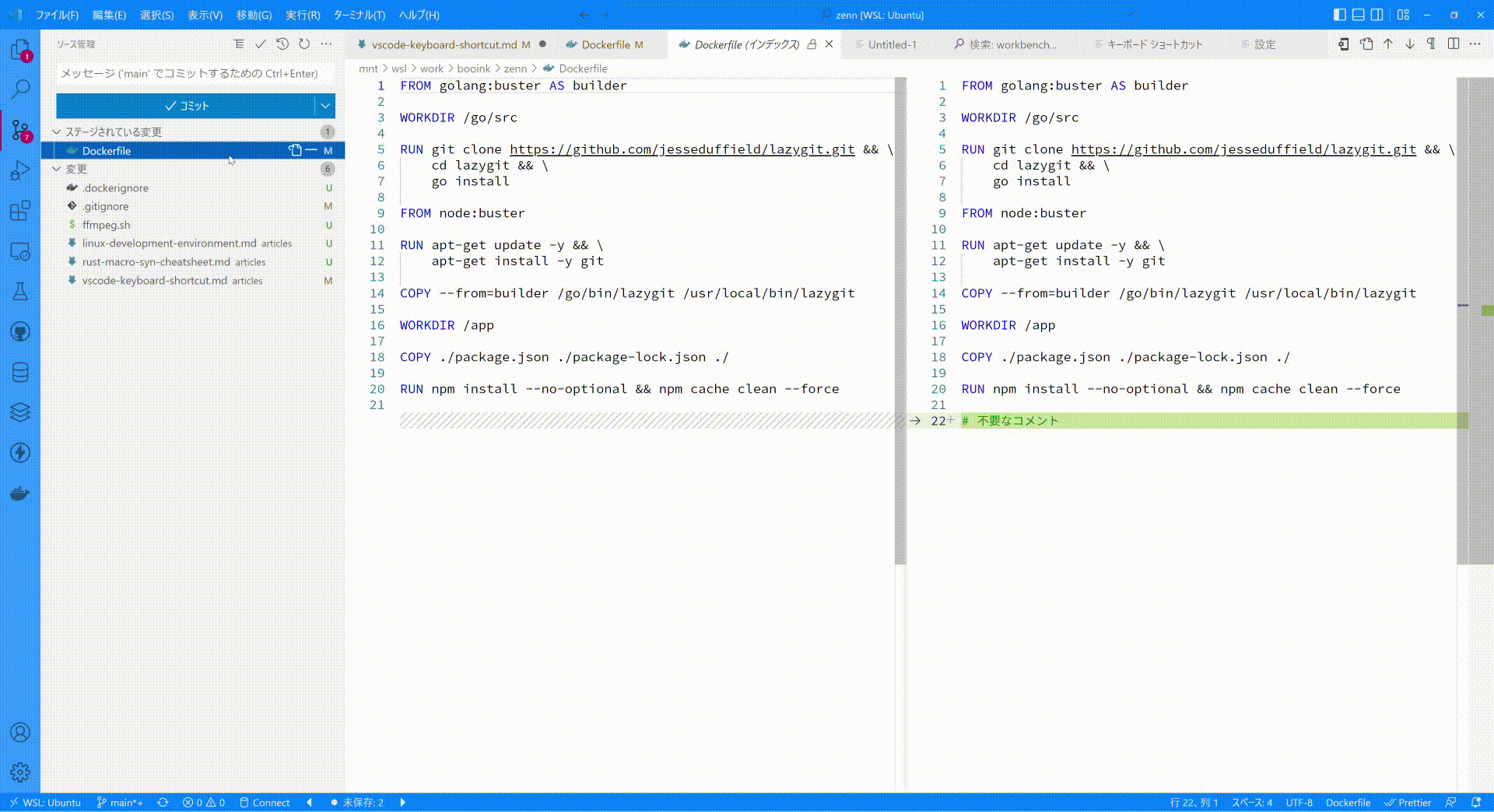Open the Explorer view in activity bar
The width and height of the screenshot is (1494, 812).
(x=20, y=51)
